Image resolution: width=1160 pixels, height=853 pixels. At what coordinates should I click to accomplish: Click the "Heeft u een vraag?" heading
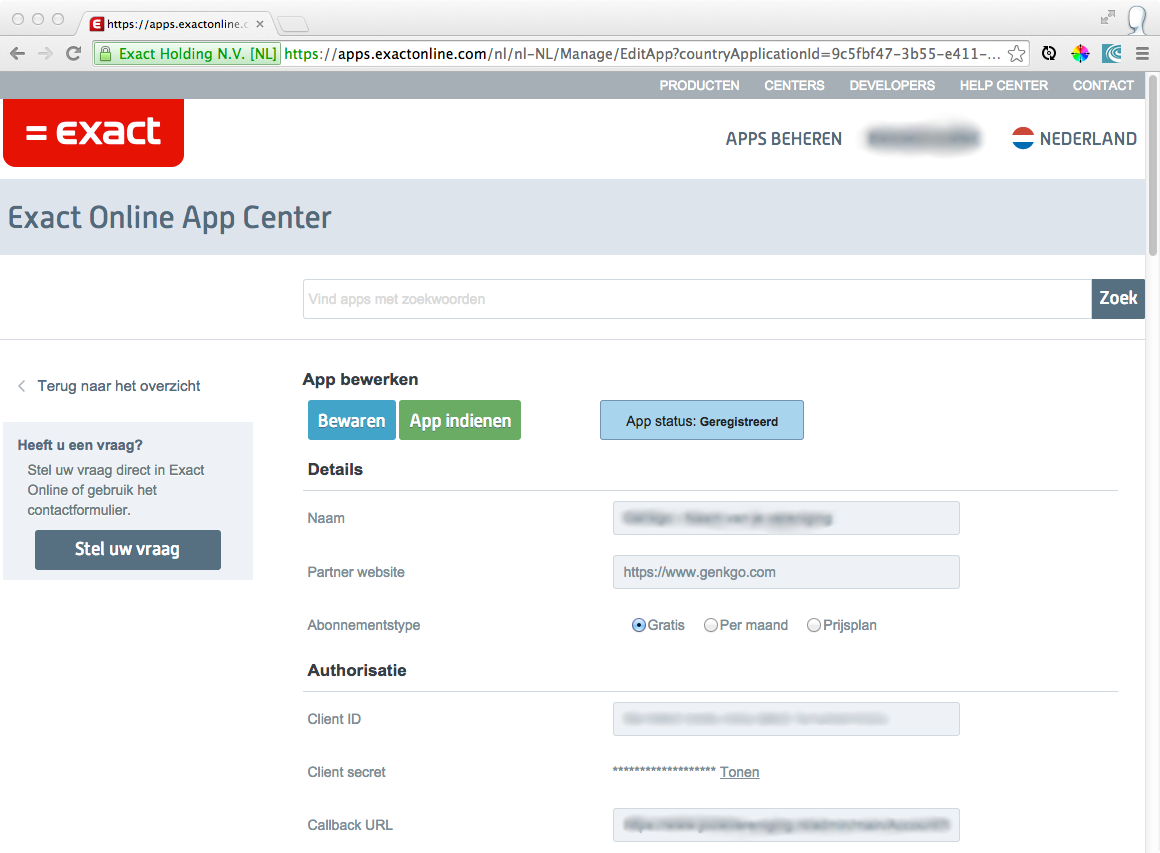pos(80,445)
